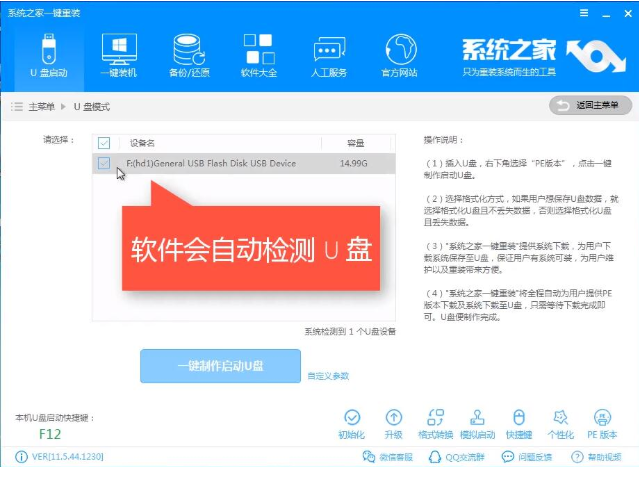Open the hamburger menu in title bar

pyautogui.click(x=584, y=13)
